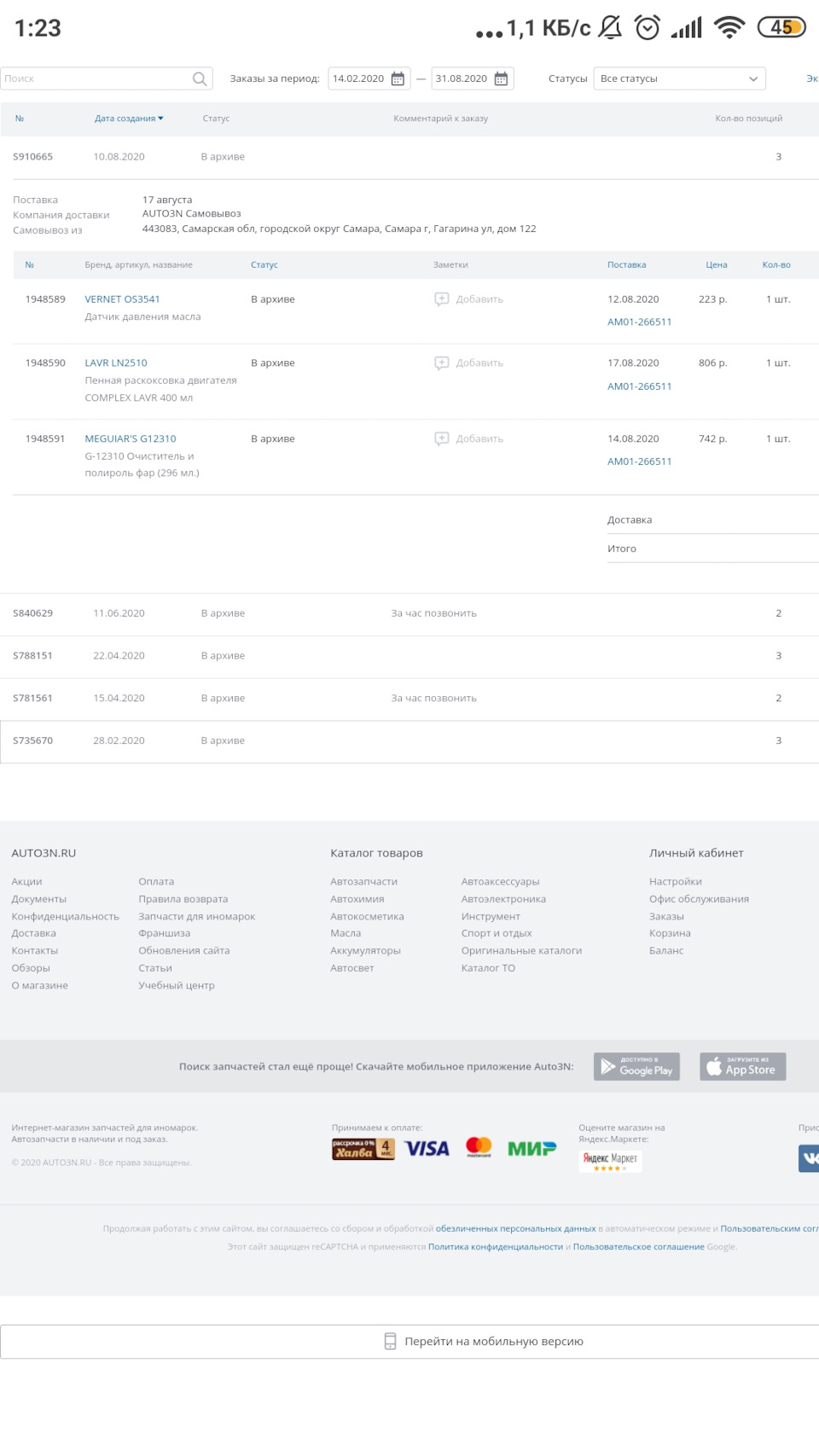Viewport: 819px width, 1456px height.
Task: Expand order S788151 row
Action: click(x=409, y=656)
